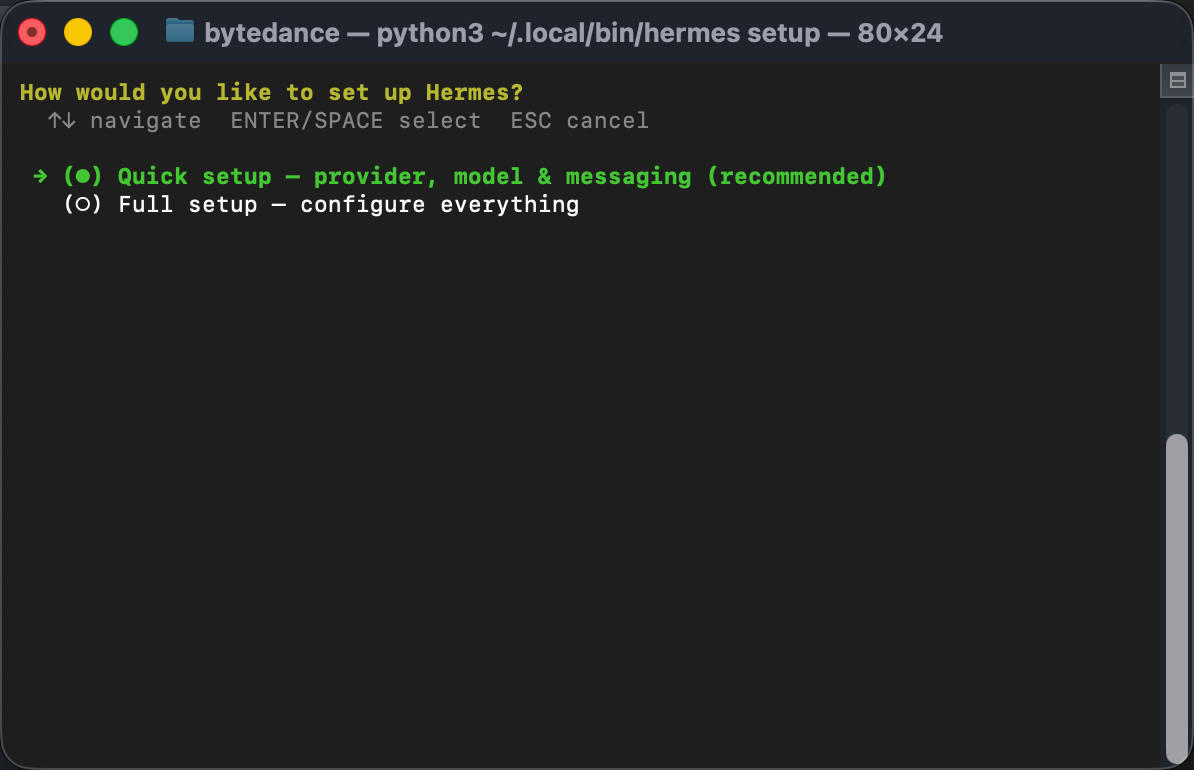
Task: Click the scrollbar track above the thumb
Action: tap(1177, 270)
